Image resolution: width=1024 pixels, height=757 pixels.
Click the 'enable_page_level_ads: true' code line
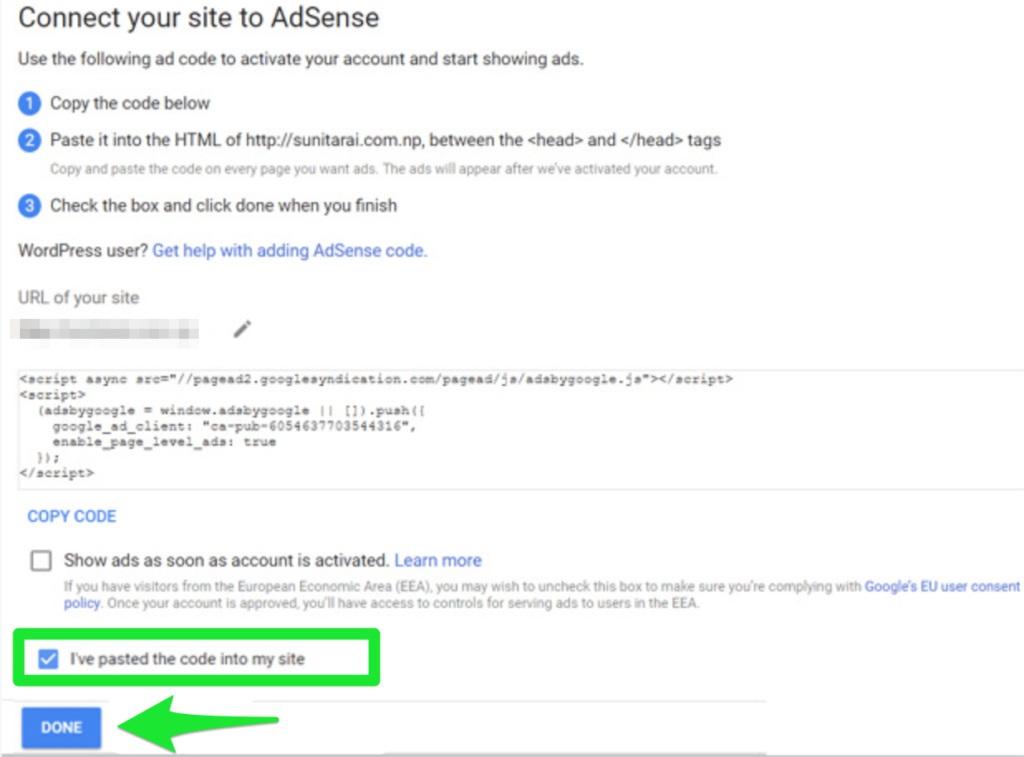tap(164, 442)
